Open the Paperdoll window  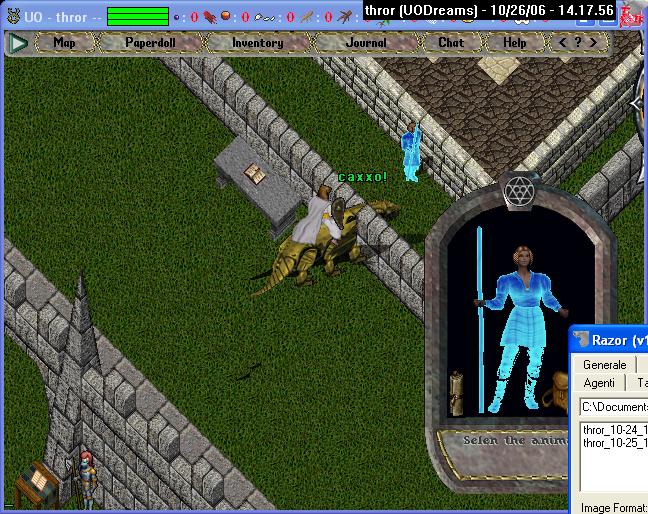point(150,43)
